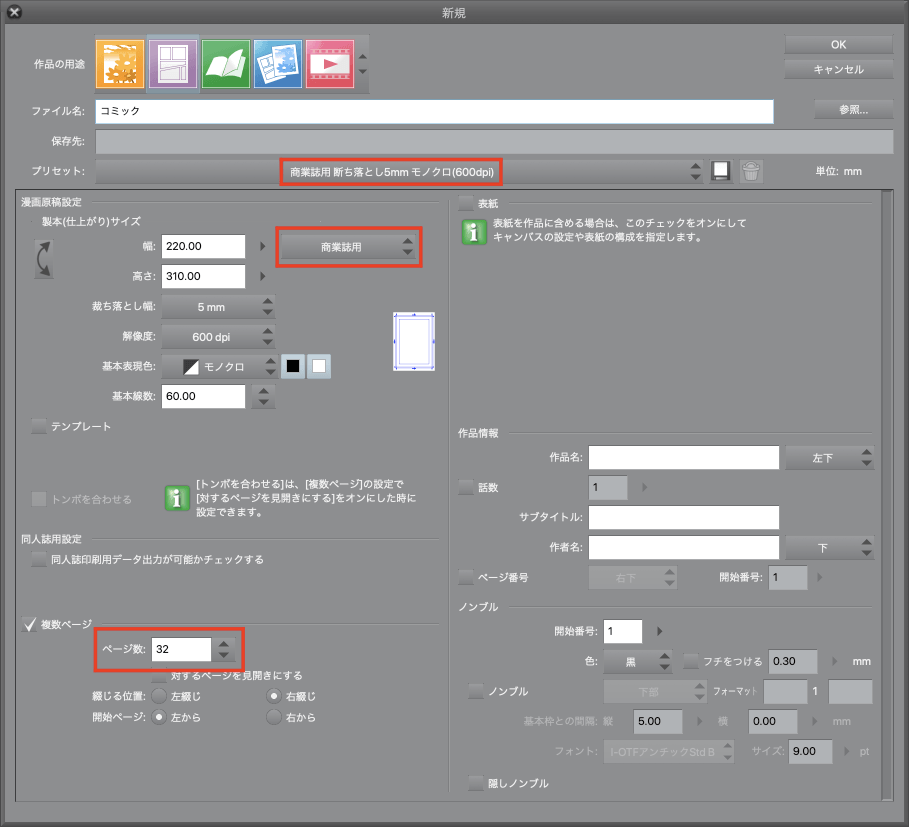Enable 対するページを見開きにする checkbox
Image resolution: width=909 pixels, height=827 pixels.
(158, 676)
